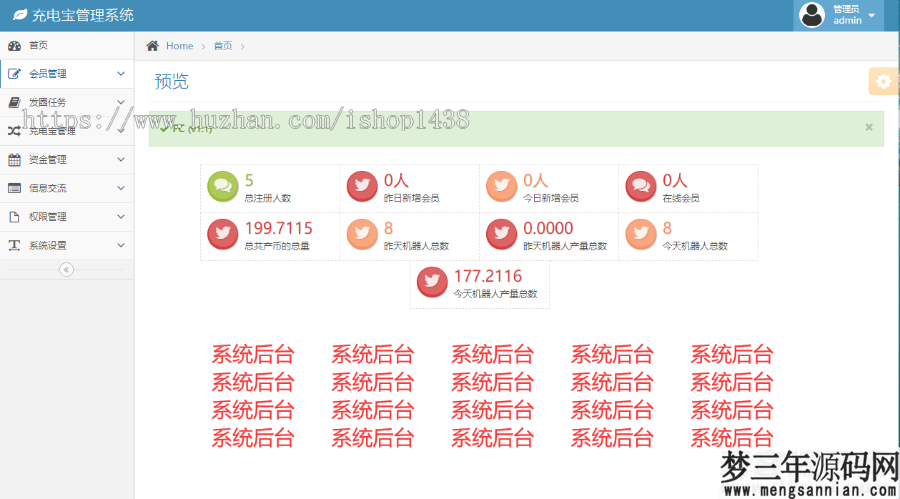Click the 昨日新增会员 label
The image size is (900, 499).
412,198
